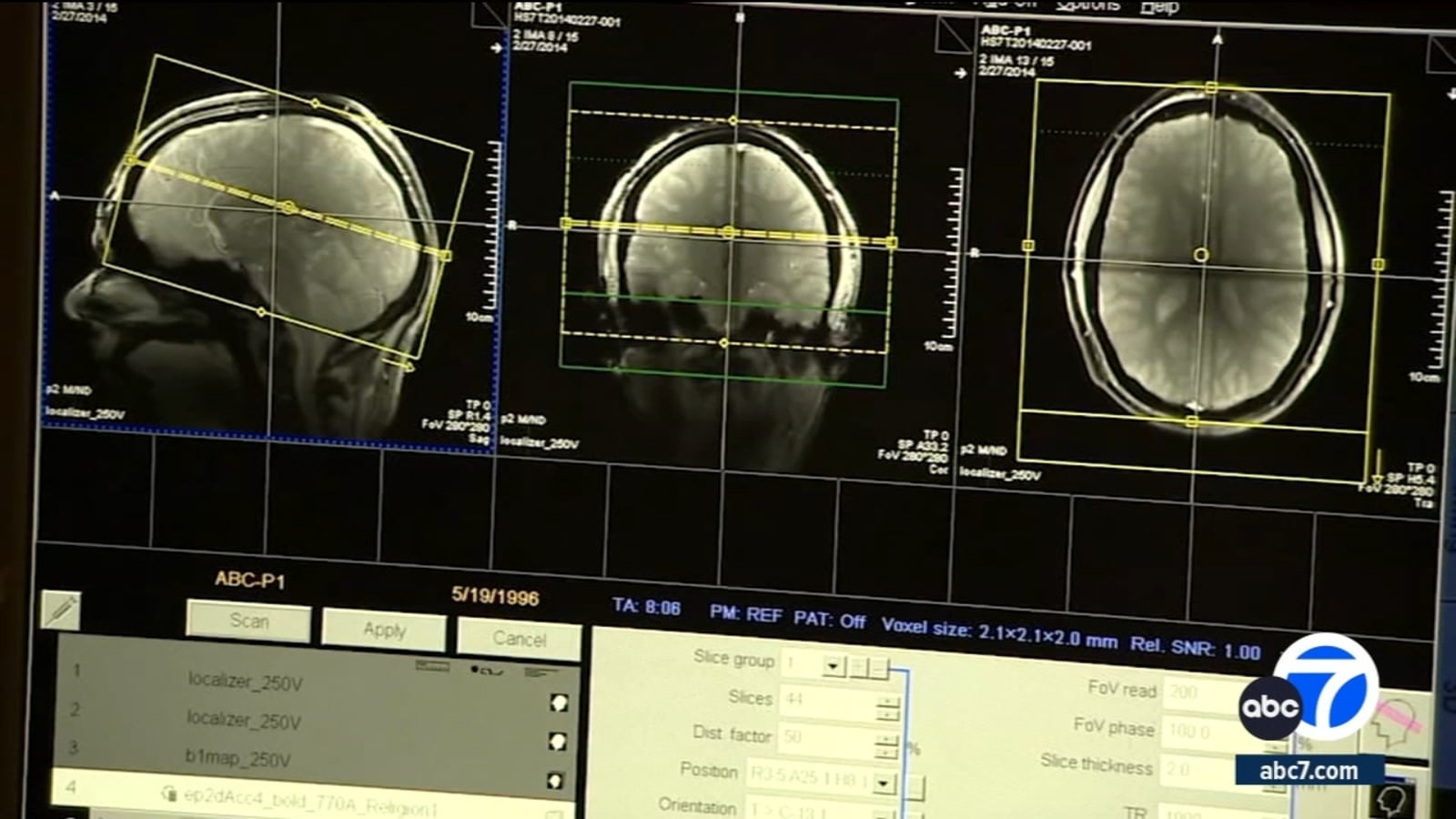Open the Options menu
This screenshot has height=819, width=1456.
[x=1088, y=5]
